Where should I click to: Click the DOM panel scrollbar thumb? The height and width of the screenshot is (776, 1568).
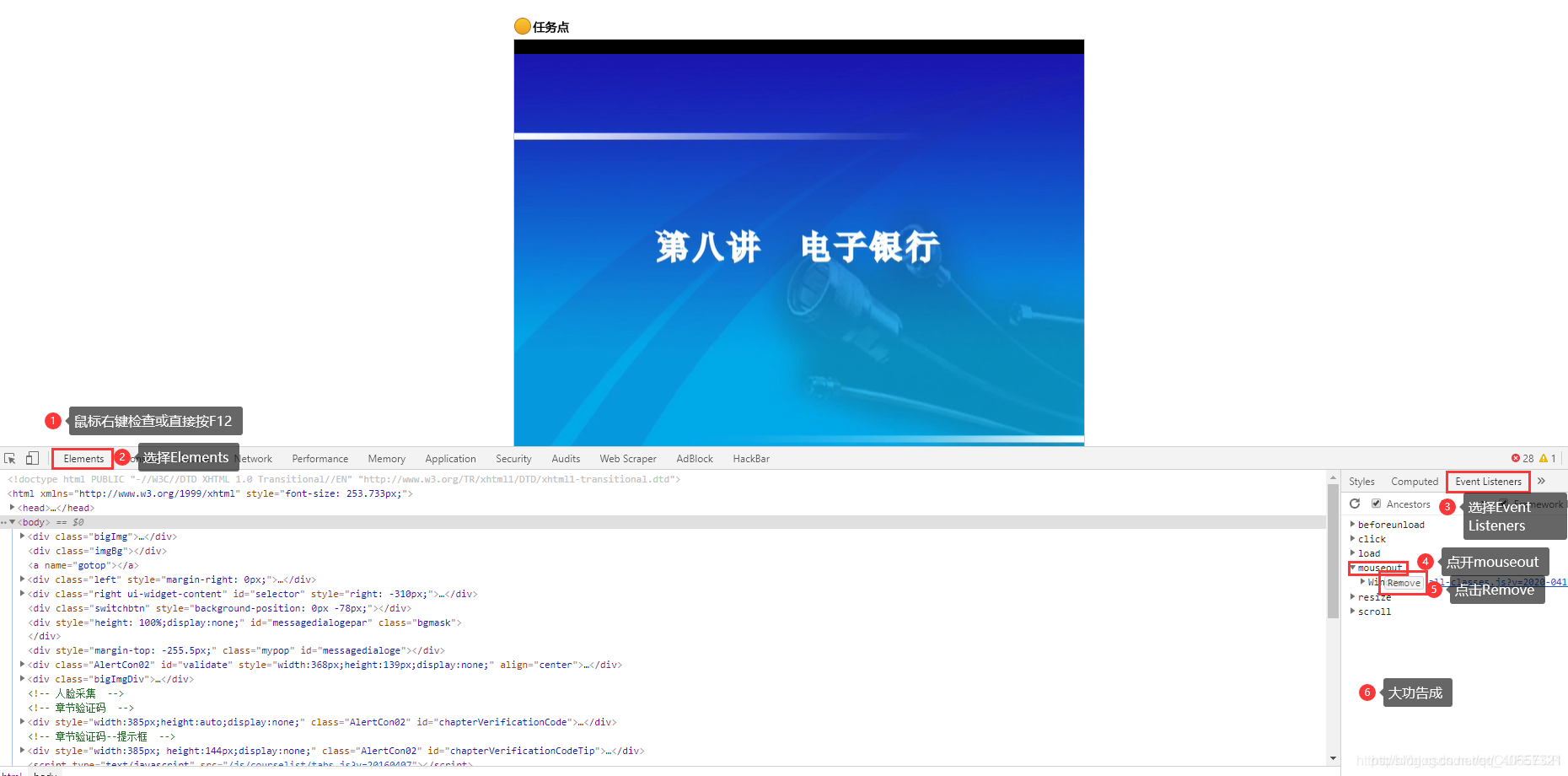pyautogui.click(x=1333, y=550)
